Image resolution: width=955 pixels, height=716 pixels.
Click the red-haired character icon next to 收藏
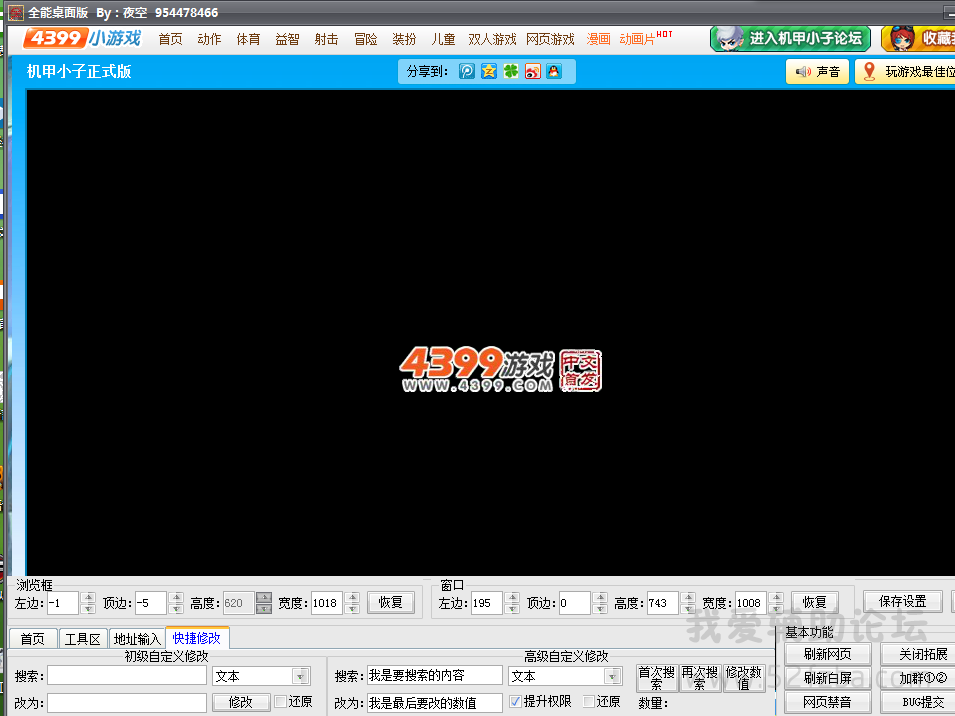(x=903, y=38)
